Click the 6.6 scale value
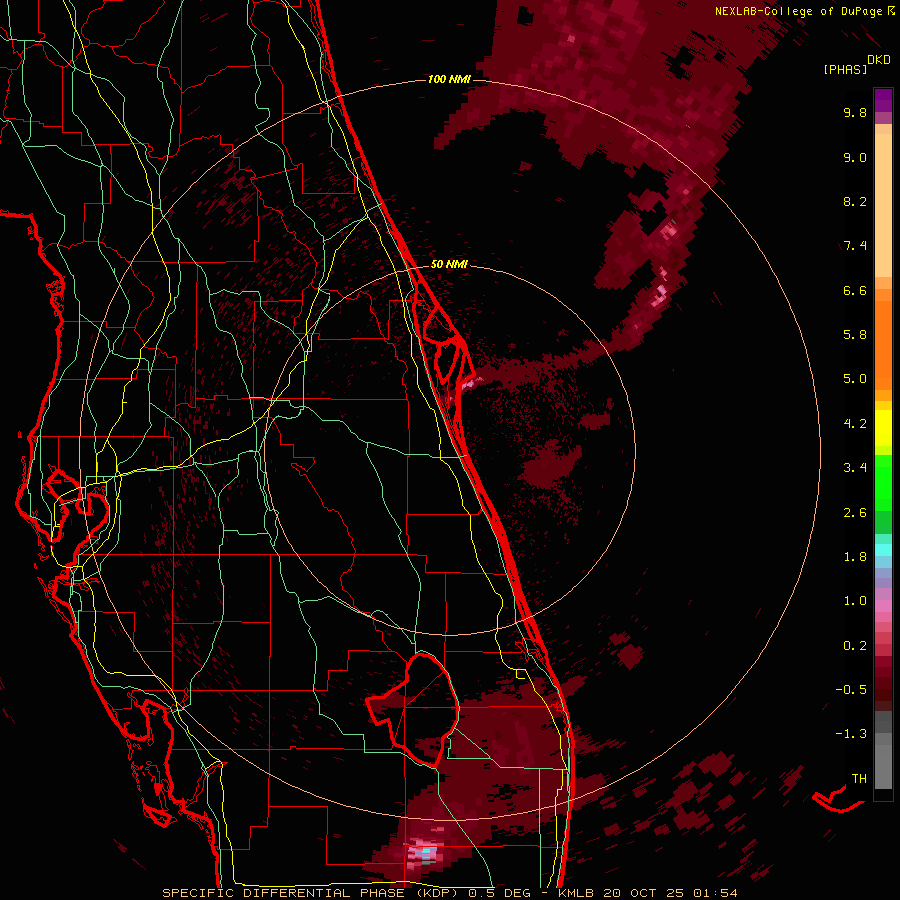Viewport: 900px width, 900px height. pos(855,290)
